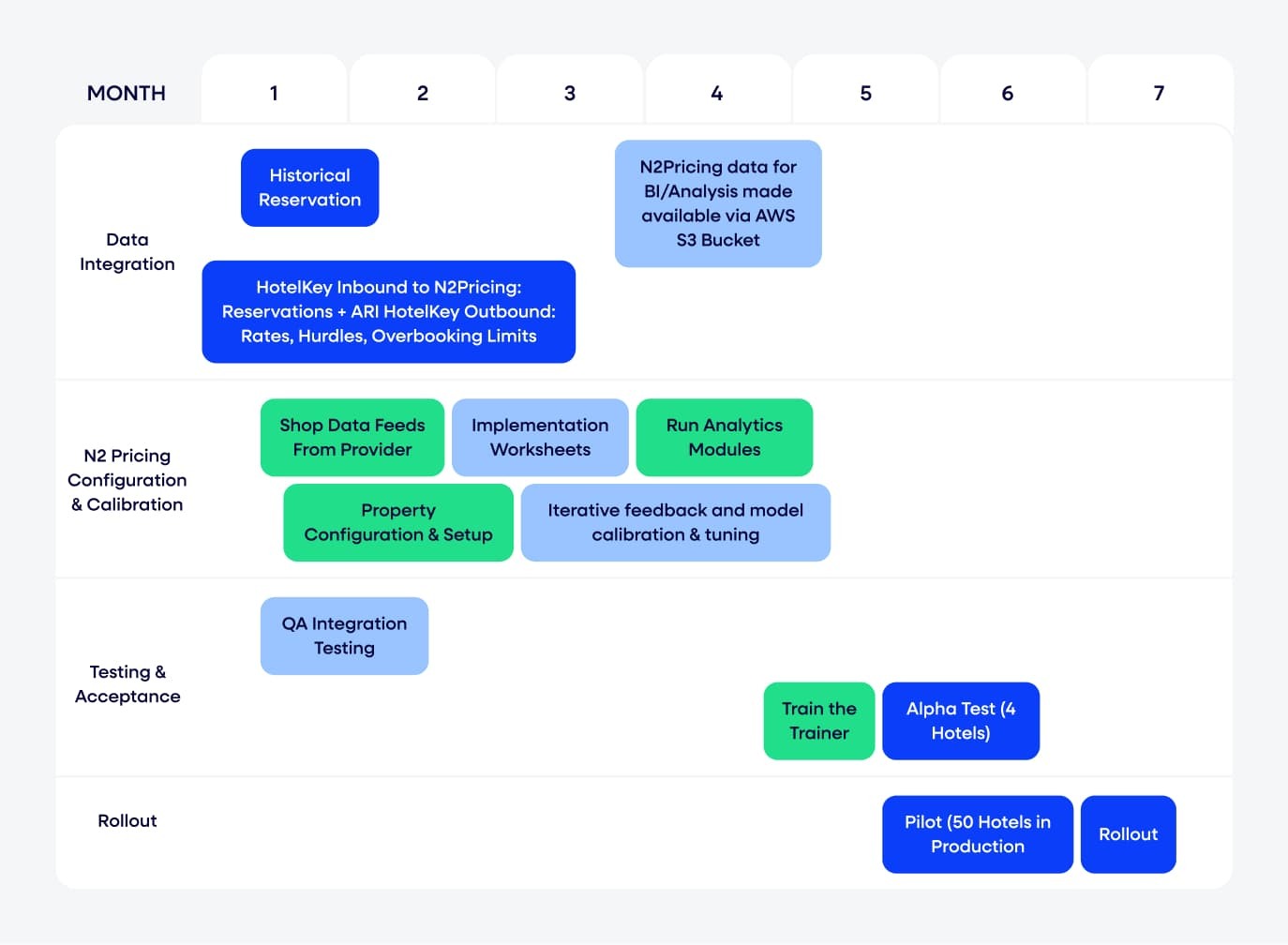Open the N2Pricing data AWS S3 Bucket task
The height and width of the screenshot is (945, 1288).
tap(717, 203)
